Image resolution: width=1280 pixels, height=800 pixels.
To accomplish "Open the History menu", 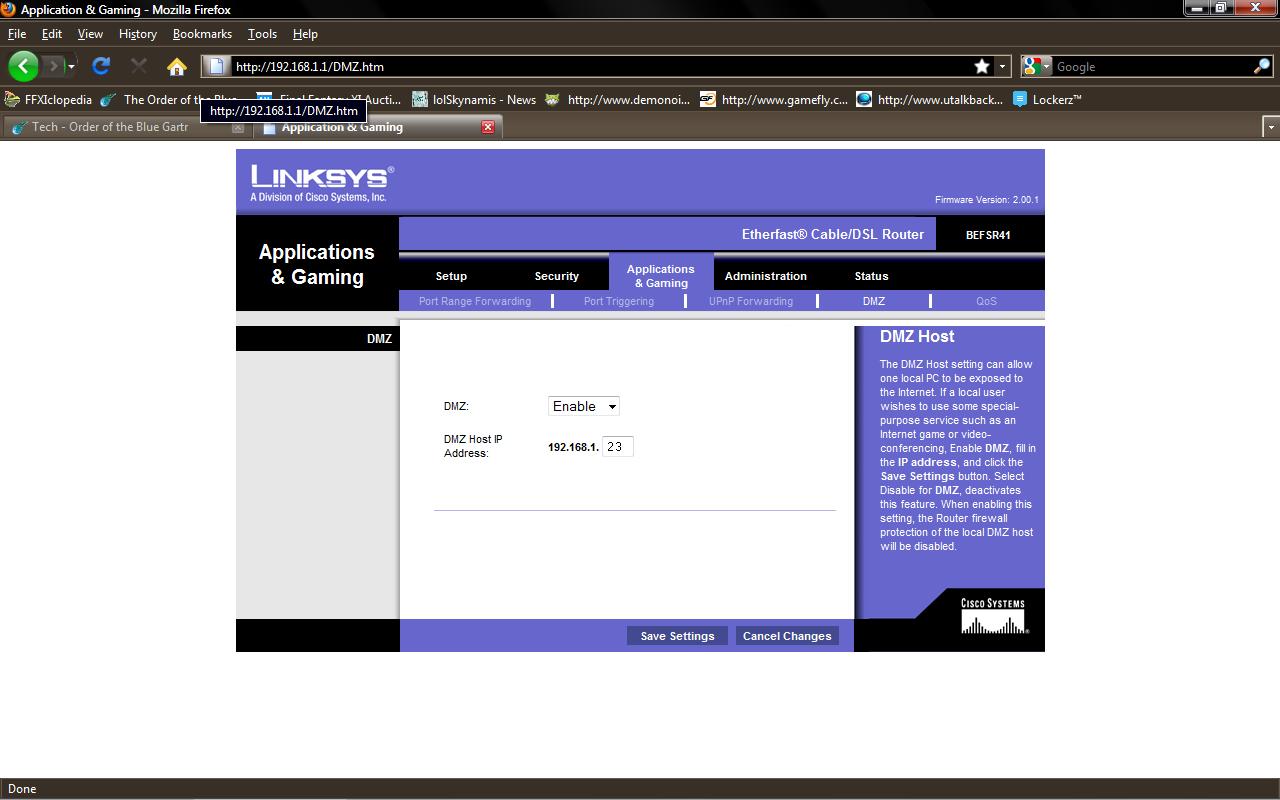I will click(x=137, y=33).
